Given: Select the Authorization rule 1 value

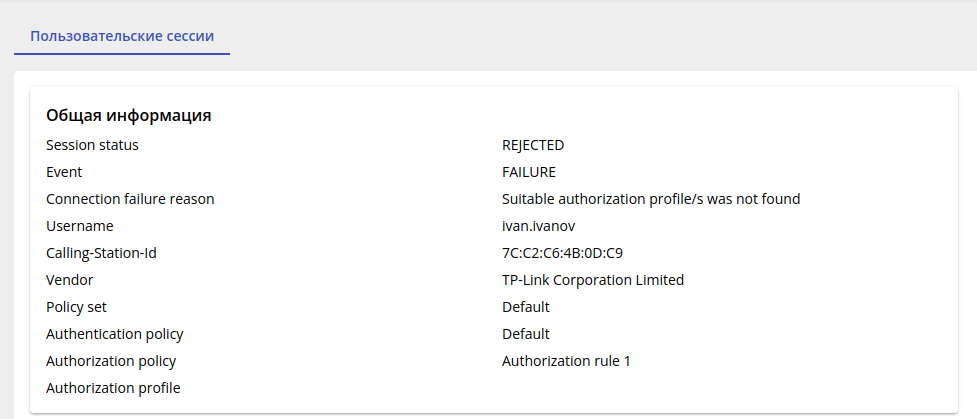Looking at the screenshot, I should coord(566,361).
